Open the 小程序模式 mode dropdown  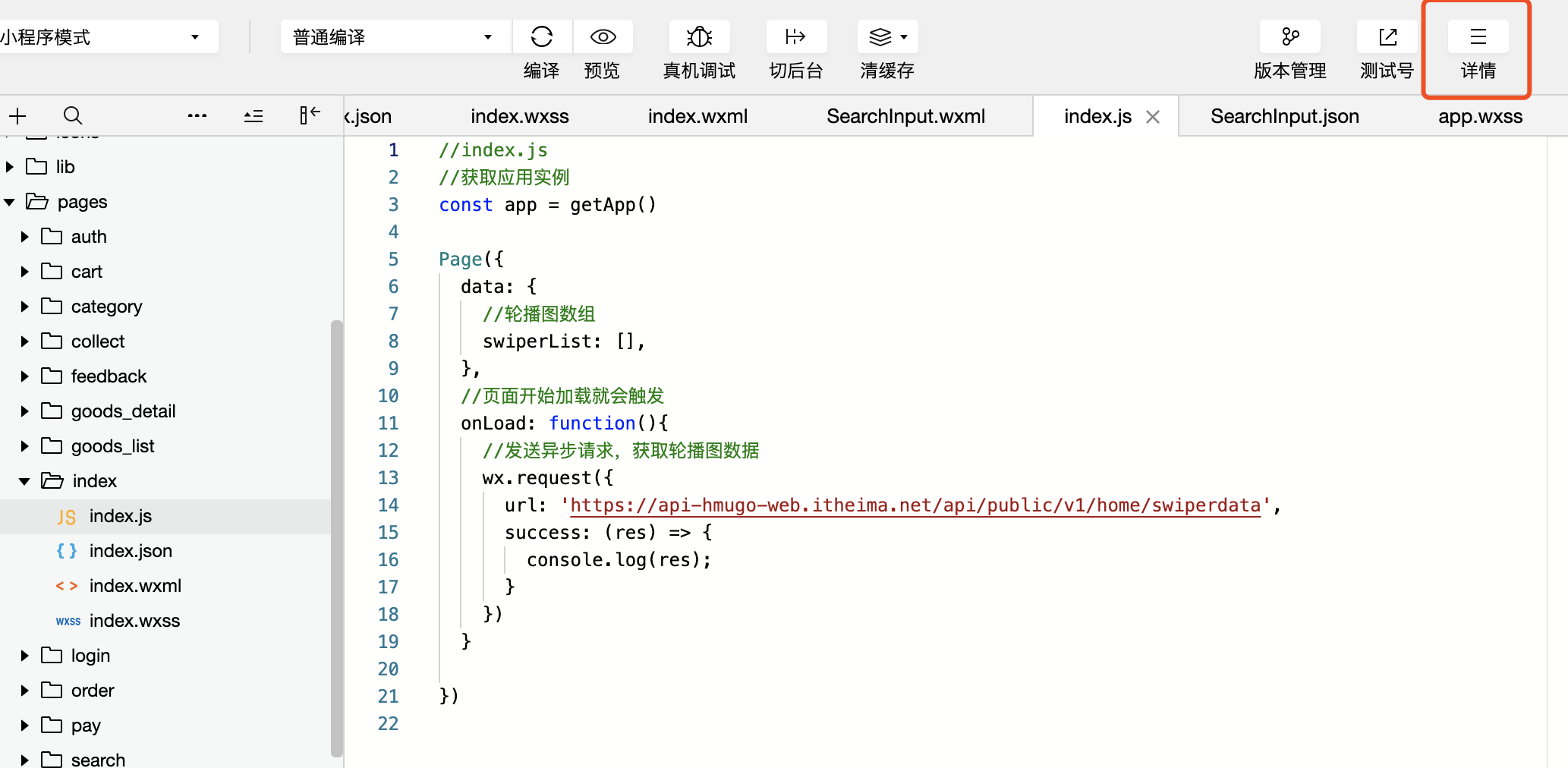tap(106, 36)
